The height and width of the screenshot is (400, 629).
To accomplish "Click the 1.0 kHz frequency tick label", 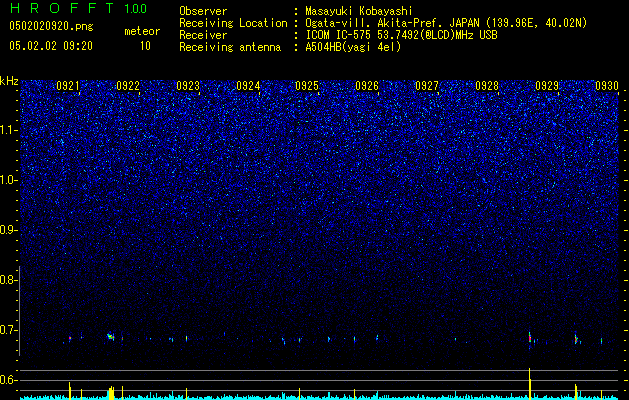I will pos(8,180).
